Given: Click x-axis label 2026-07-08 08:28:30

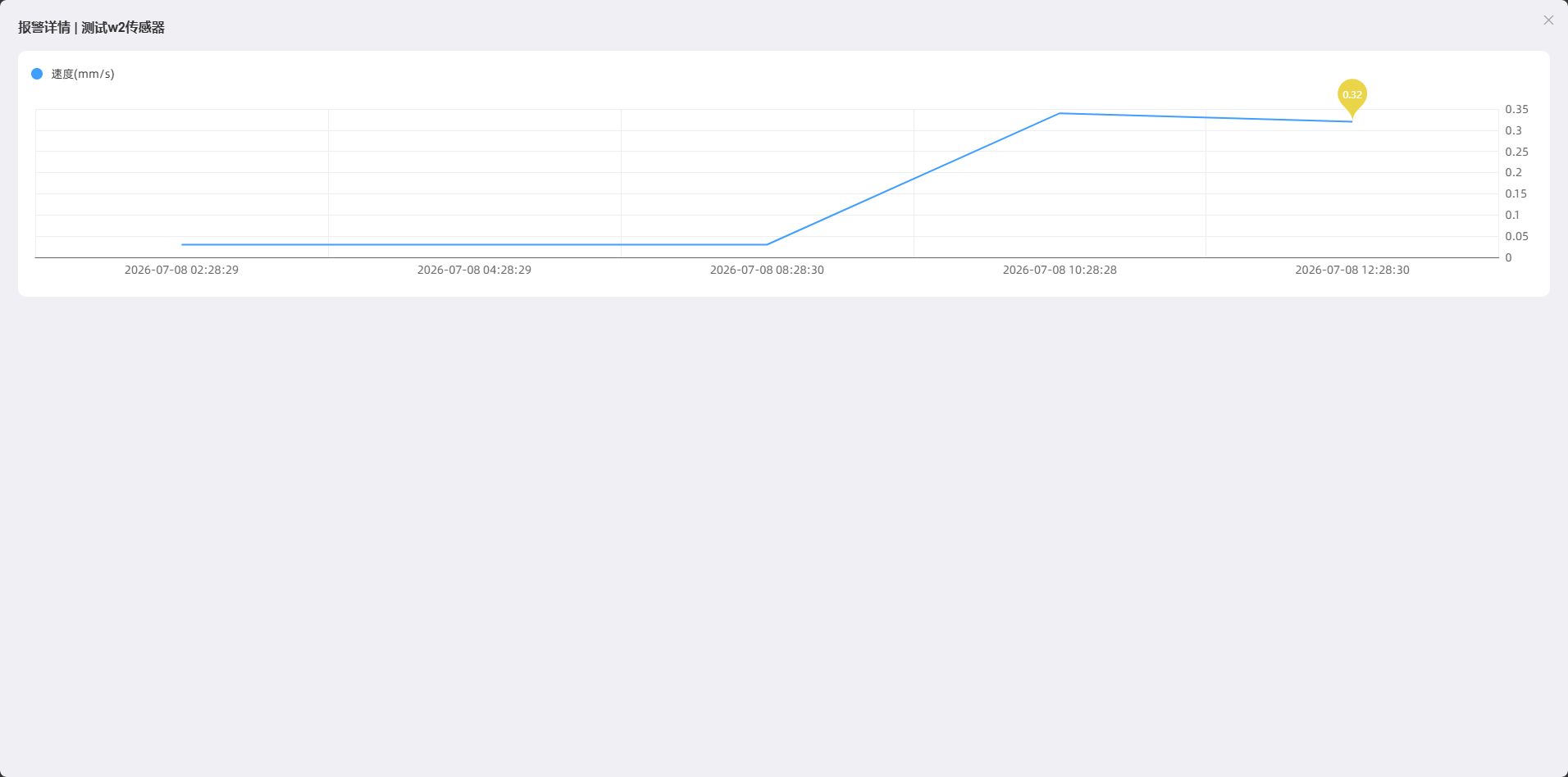Looking at the screenshot, I should (767, 270).
